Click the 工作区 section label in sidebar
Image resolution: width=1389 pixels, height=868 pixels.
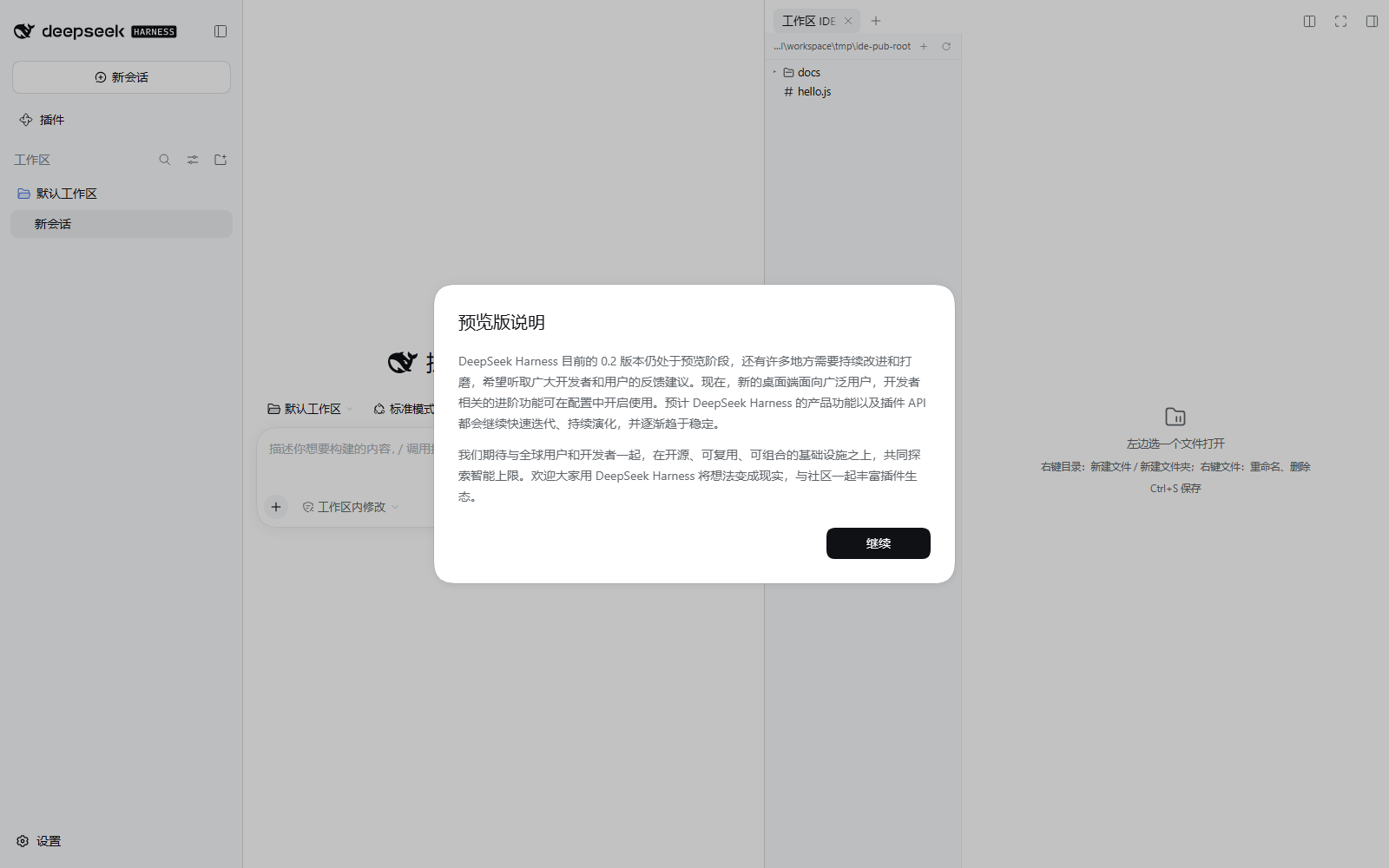click(x=32, y=160)
